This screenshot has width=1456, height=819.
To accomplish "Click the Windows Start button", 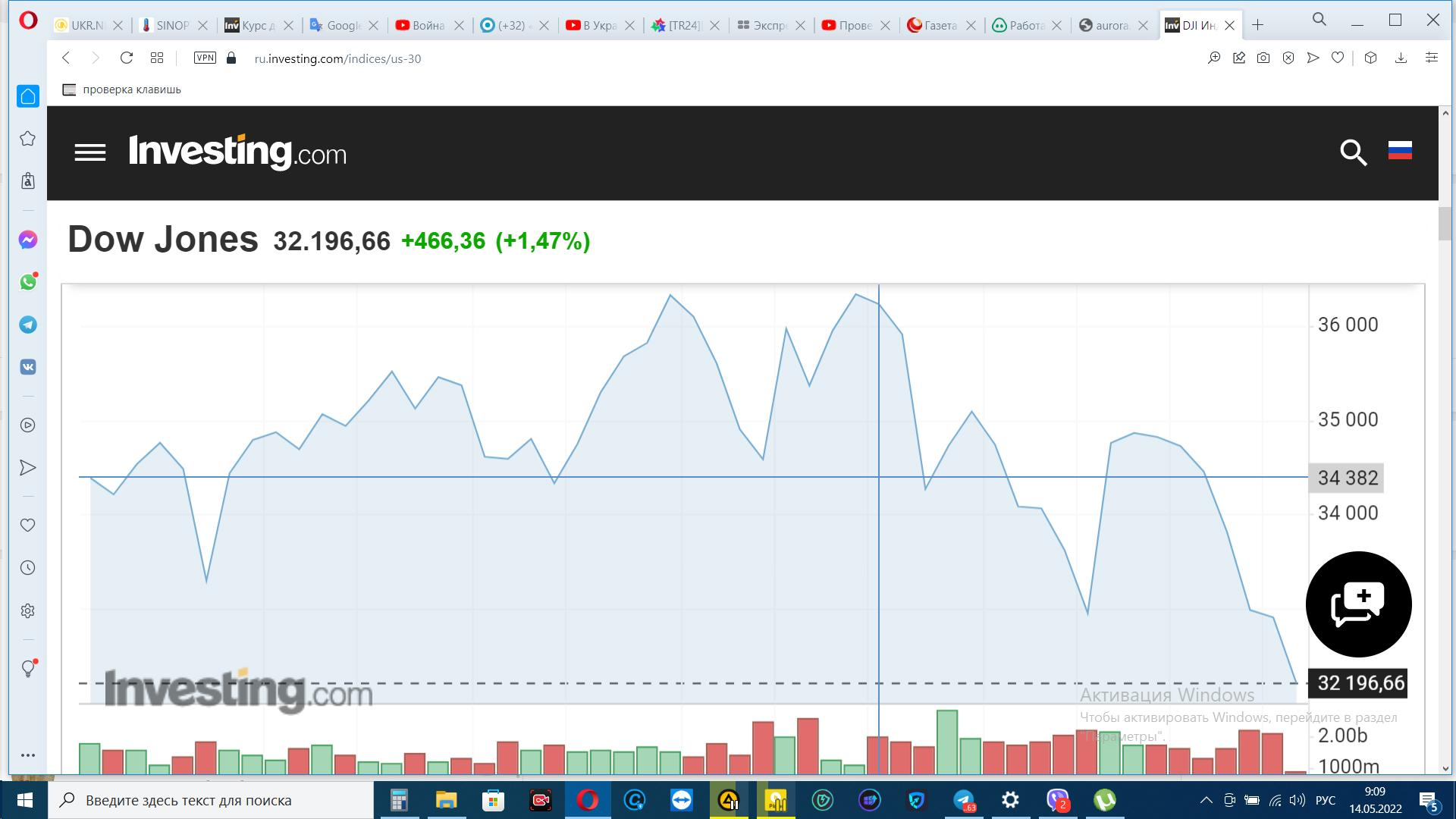I will [24, 800].
